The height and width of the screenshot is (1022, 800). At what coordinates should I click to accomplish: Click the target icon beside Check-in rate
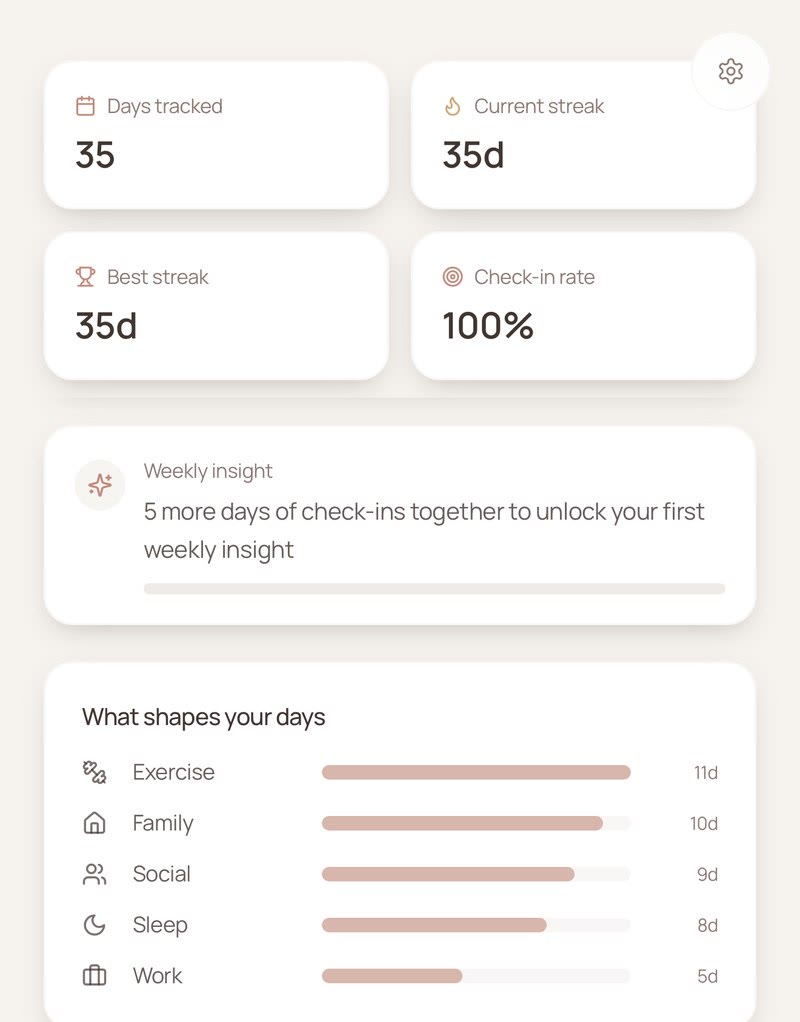pos(452,277)
